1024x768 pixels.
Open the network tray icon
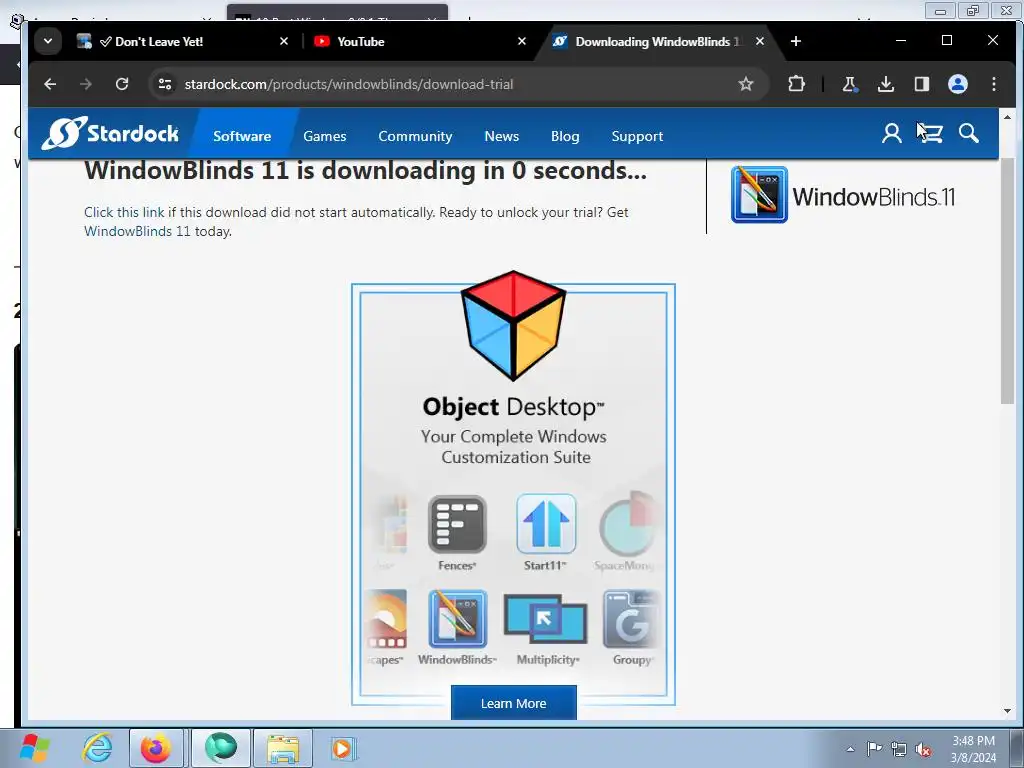tap(899, 749)
